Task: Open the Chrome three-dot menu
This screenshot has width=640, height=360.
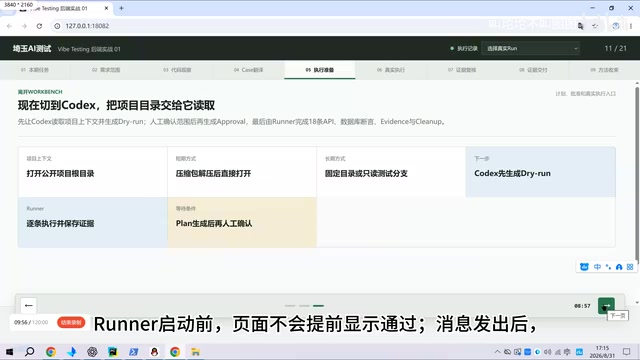Action: [x=631, y=26]
